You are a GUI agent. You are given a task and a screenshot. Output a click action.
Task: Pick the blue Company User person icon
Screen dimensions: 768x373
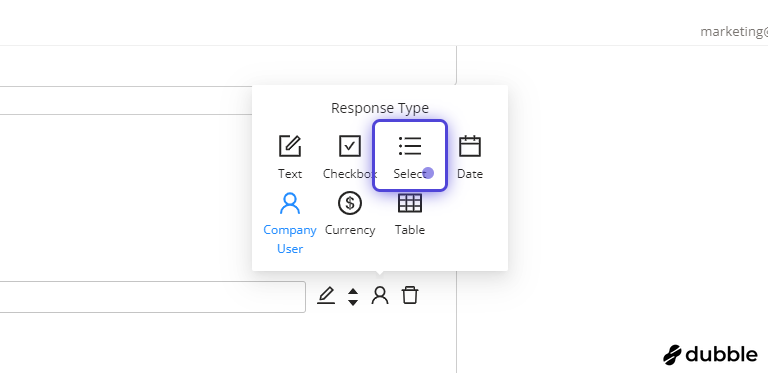[290, 203]
